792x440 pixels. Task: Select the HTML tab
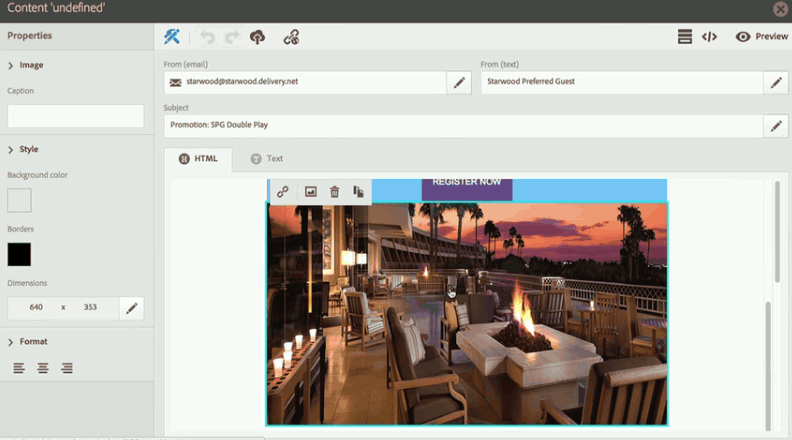(x=198, y=159)
